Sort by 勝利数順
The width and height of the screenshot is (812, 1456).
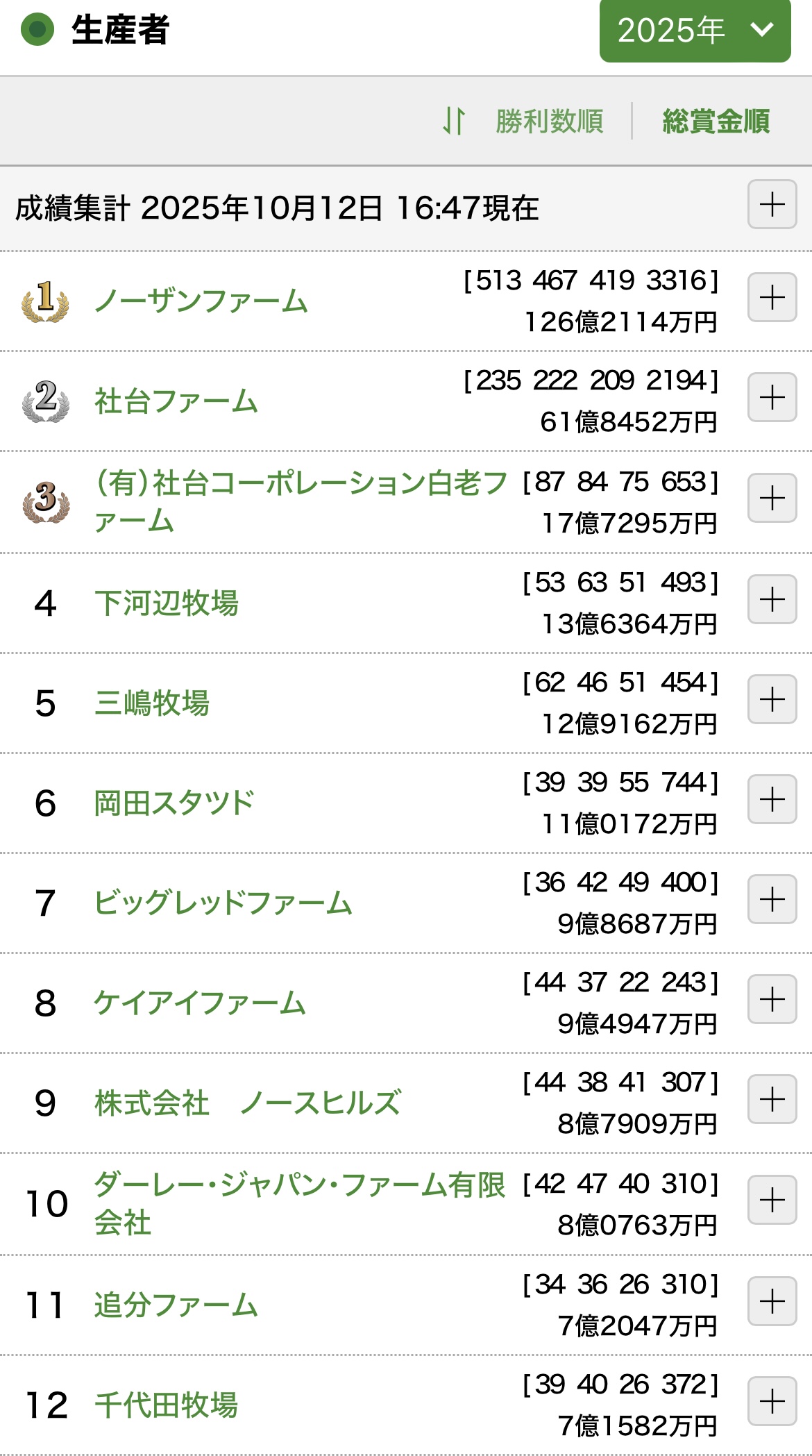pos(549,121)
